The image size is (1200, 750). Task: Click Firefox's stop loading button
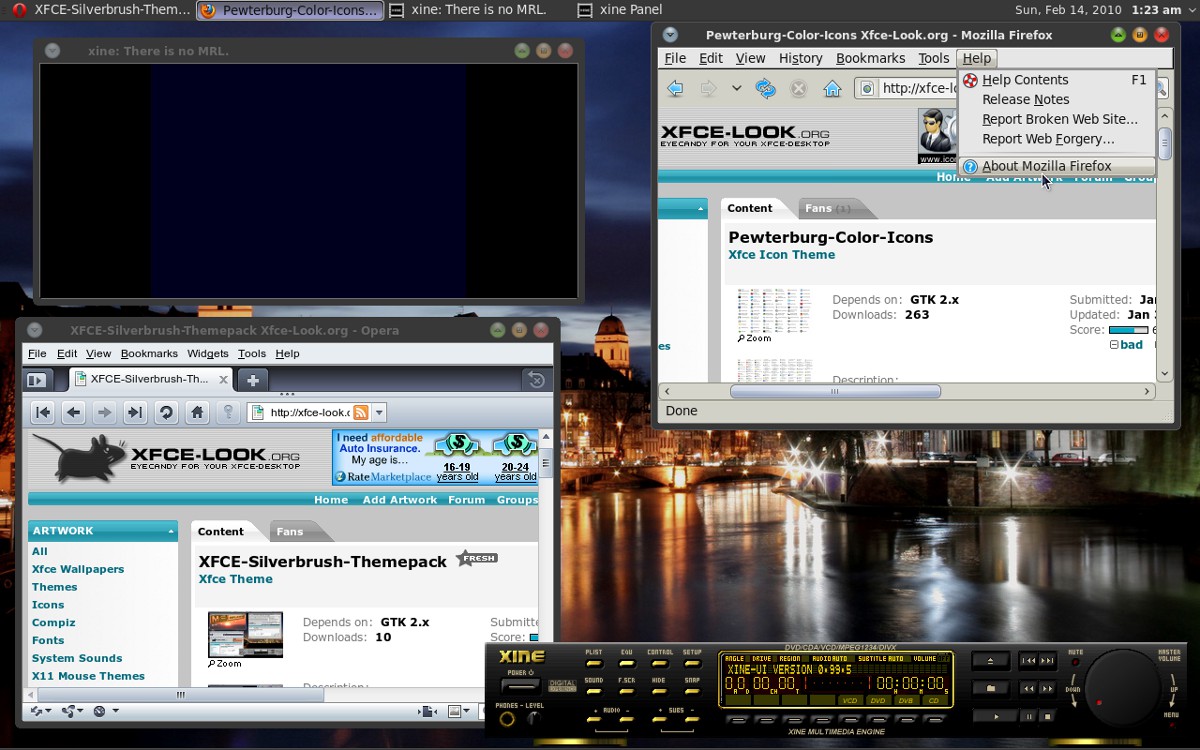pyautogui.click(x=798, y=88)
